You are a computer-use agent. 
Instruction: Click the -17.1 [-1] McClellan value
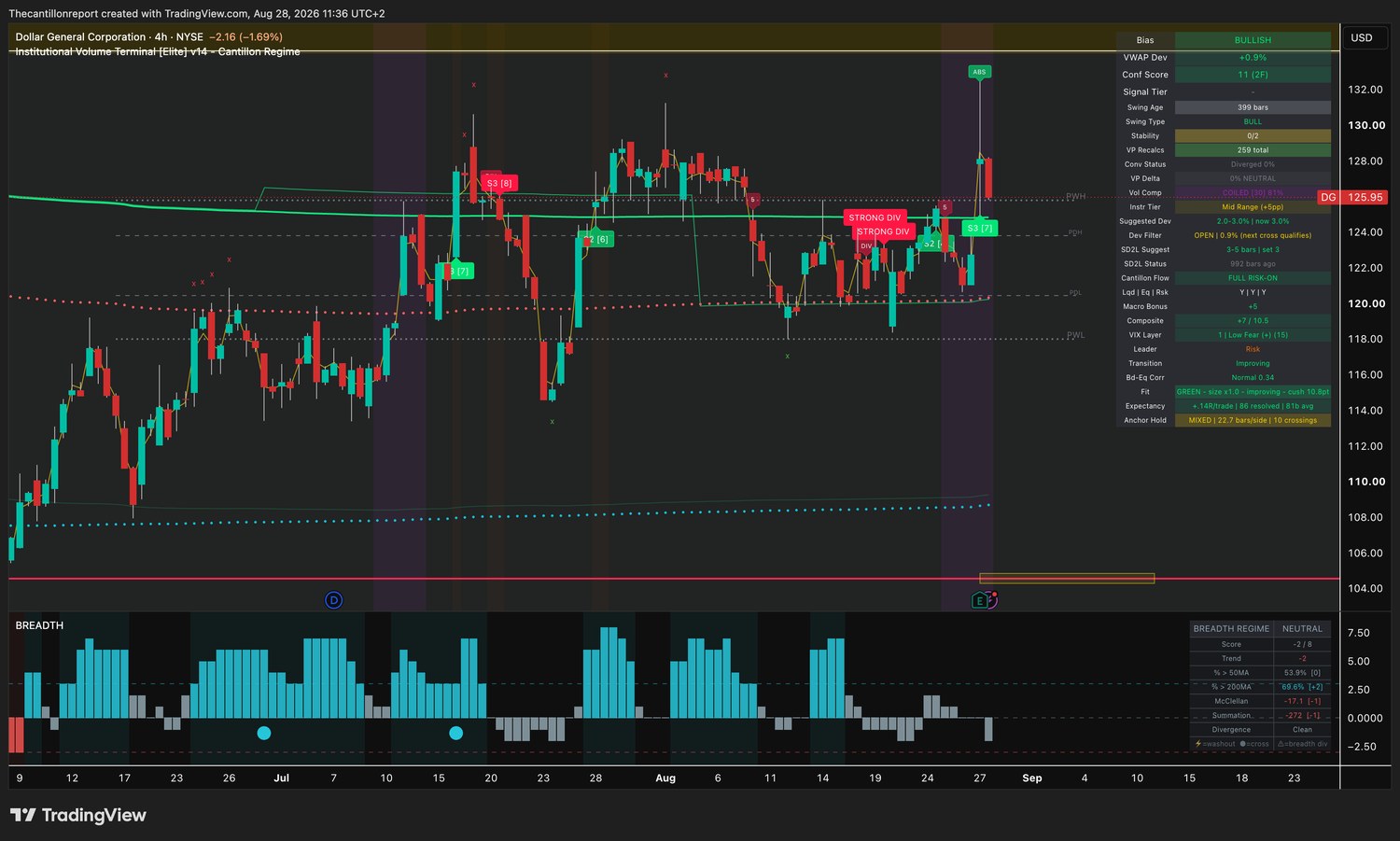[x=1302, y=701]
